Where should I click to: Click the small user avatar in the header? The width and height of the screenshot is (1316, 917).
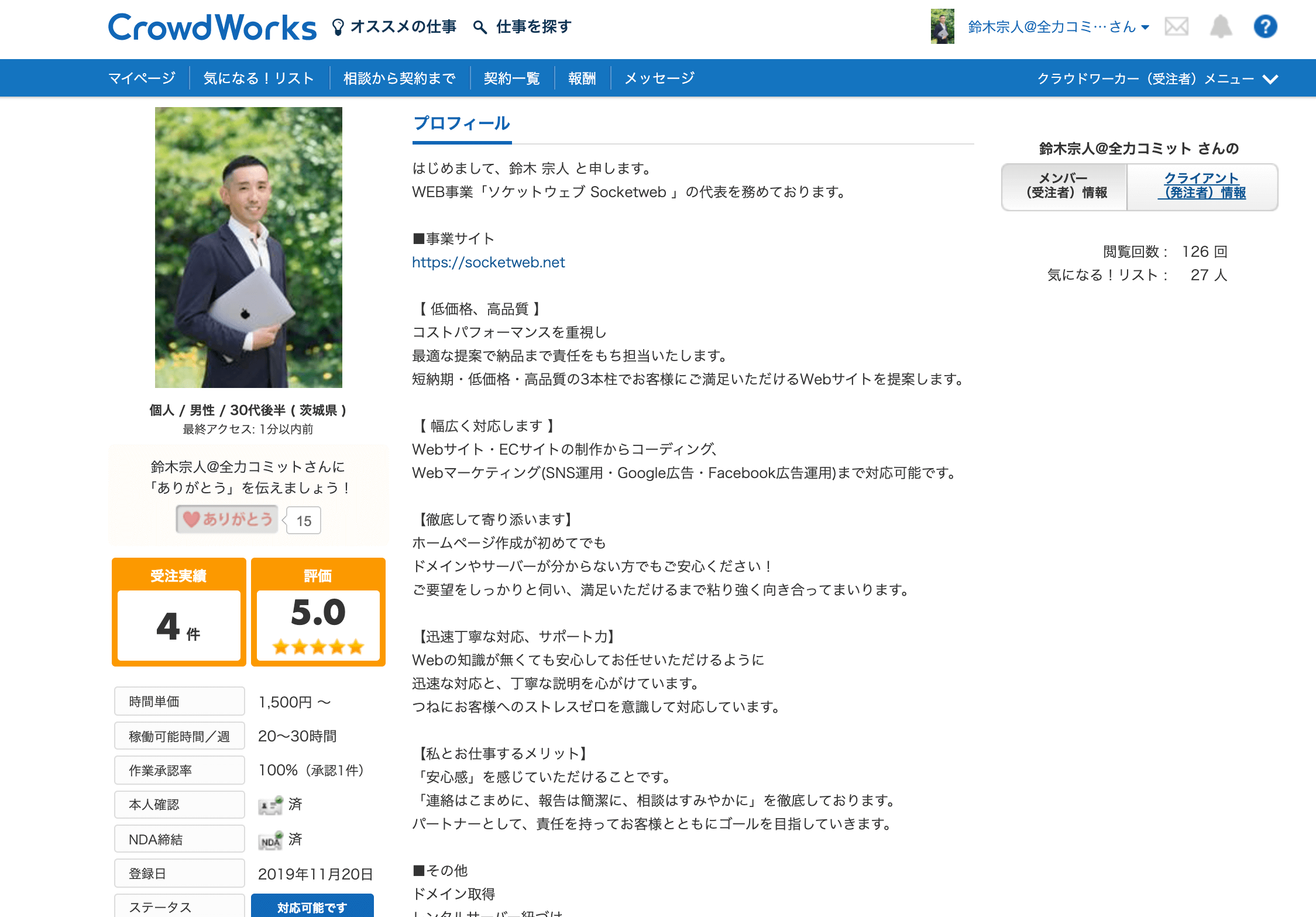[x=943, y=26]
